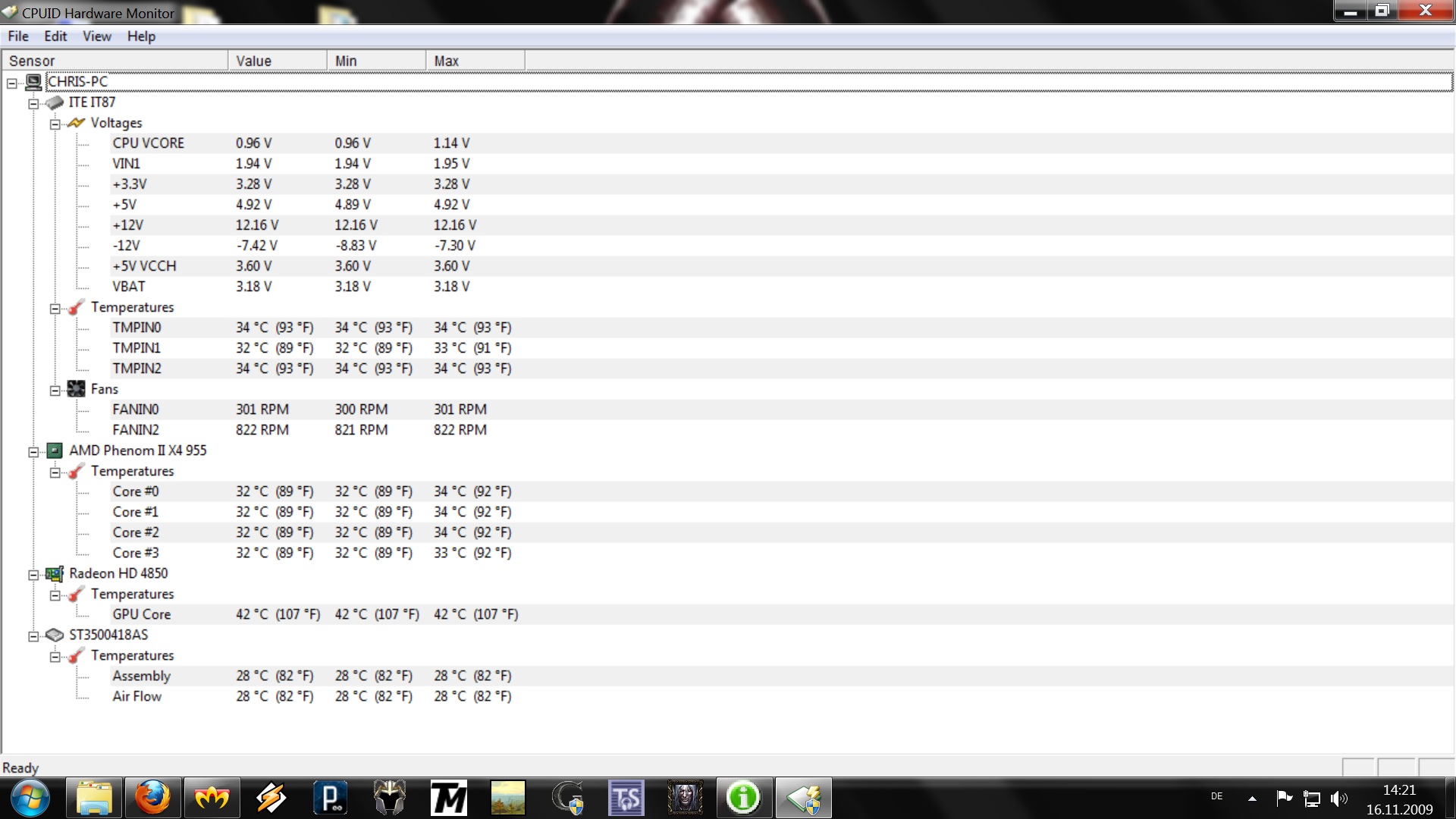Screen dimensions: 1456x819
Task: Select the FANIN2 fan row
Action: [782, 429]
